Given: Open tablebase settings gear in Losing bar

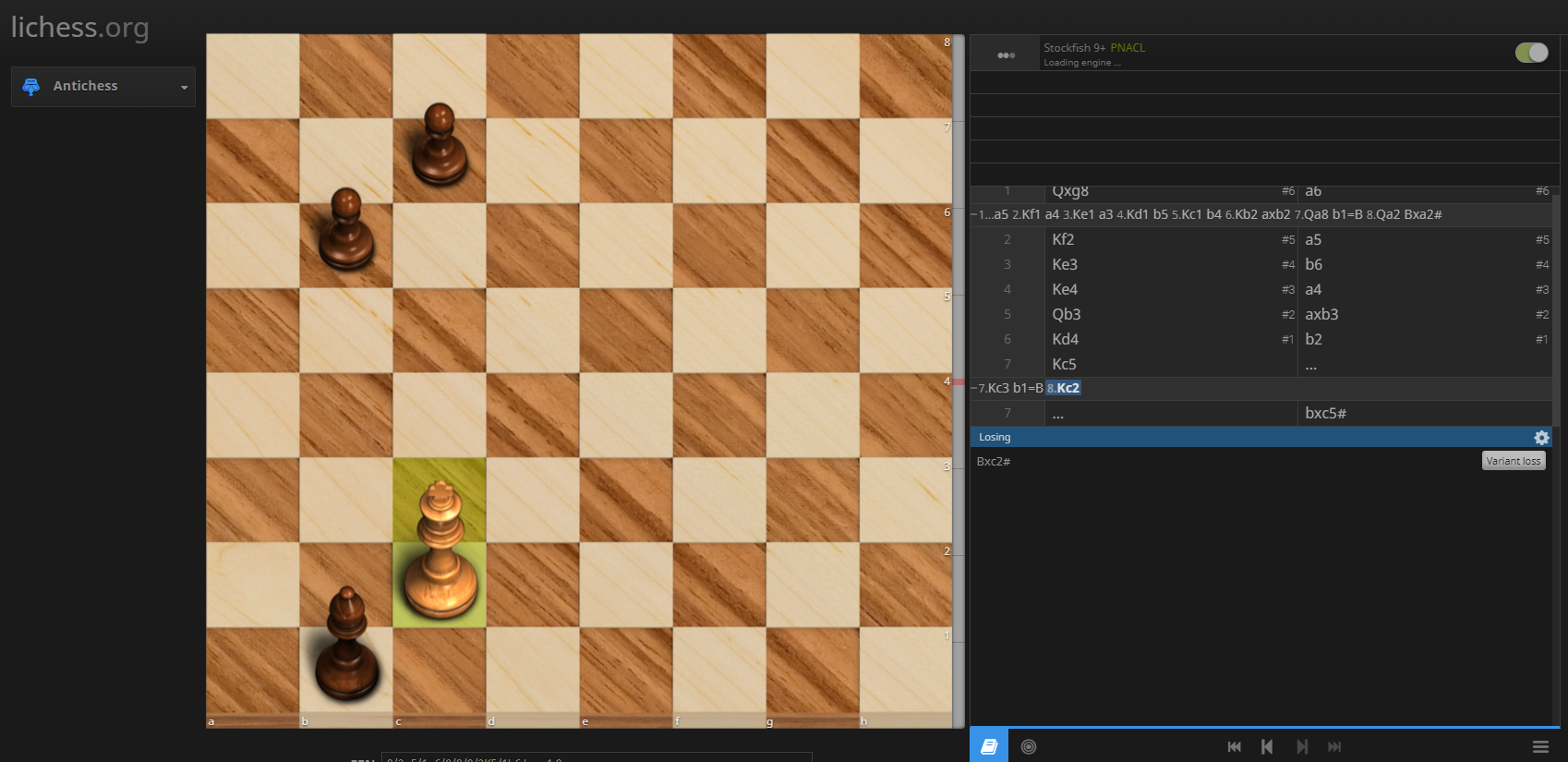Looking at the screenshot, I should [x=1541, y=438].
